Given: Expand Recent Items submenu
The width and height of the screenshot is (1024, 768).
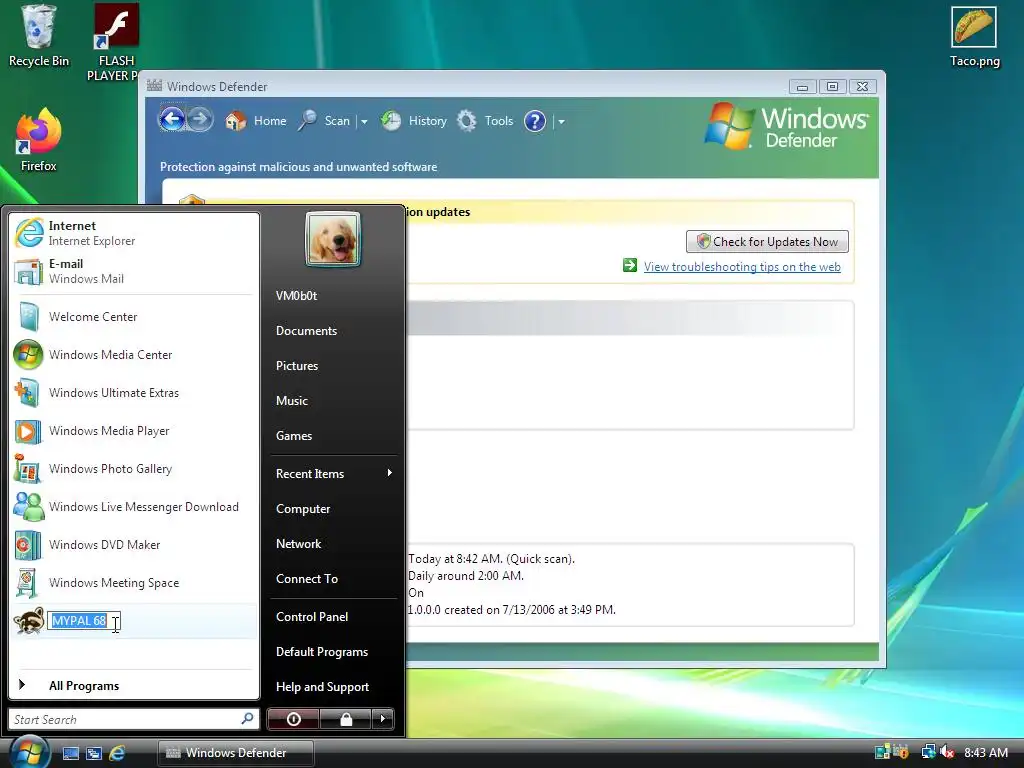Looking at the screenshot, I should click(x=333, y=473).
